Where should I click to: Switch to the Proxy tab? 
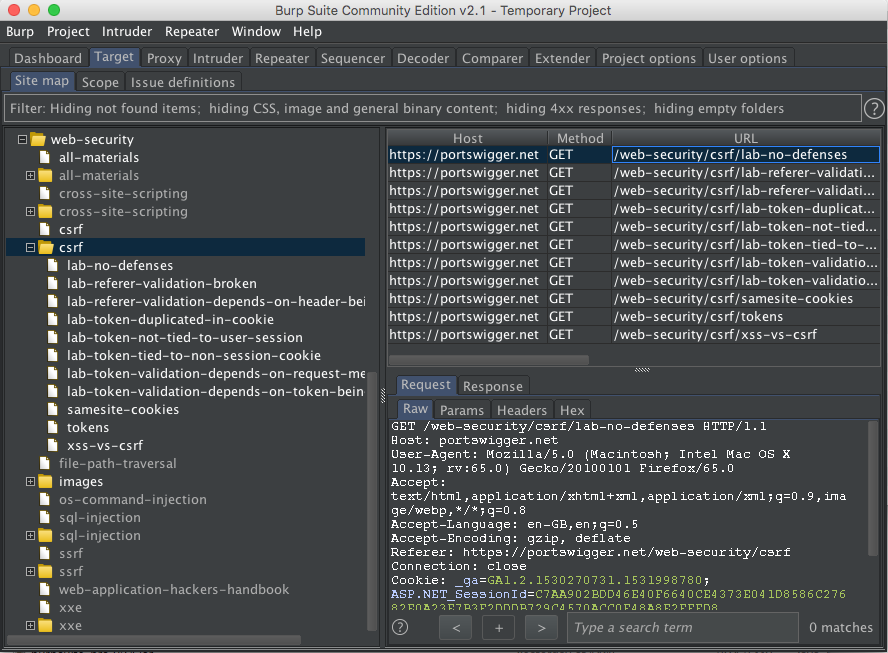pyautogui.click(x=163, y=58)
